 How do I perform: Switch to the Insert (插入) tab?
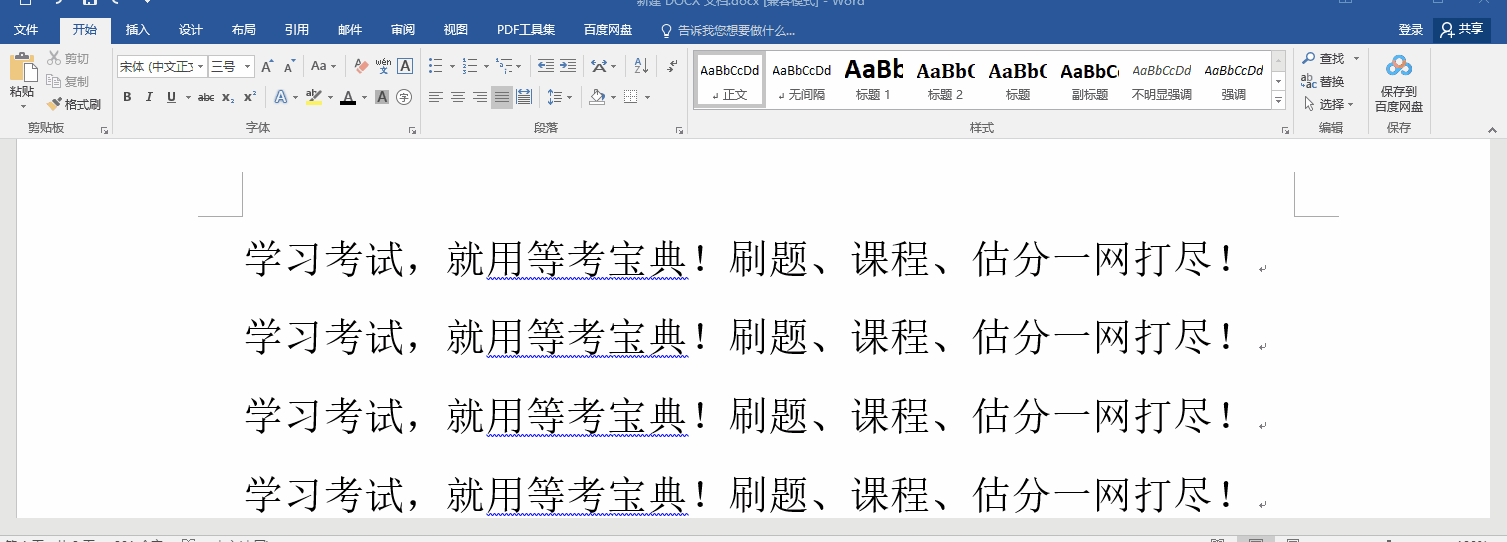coord(138,30)
